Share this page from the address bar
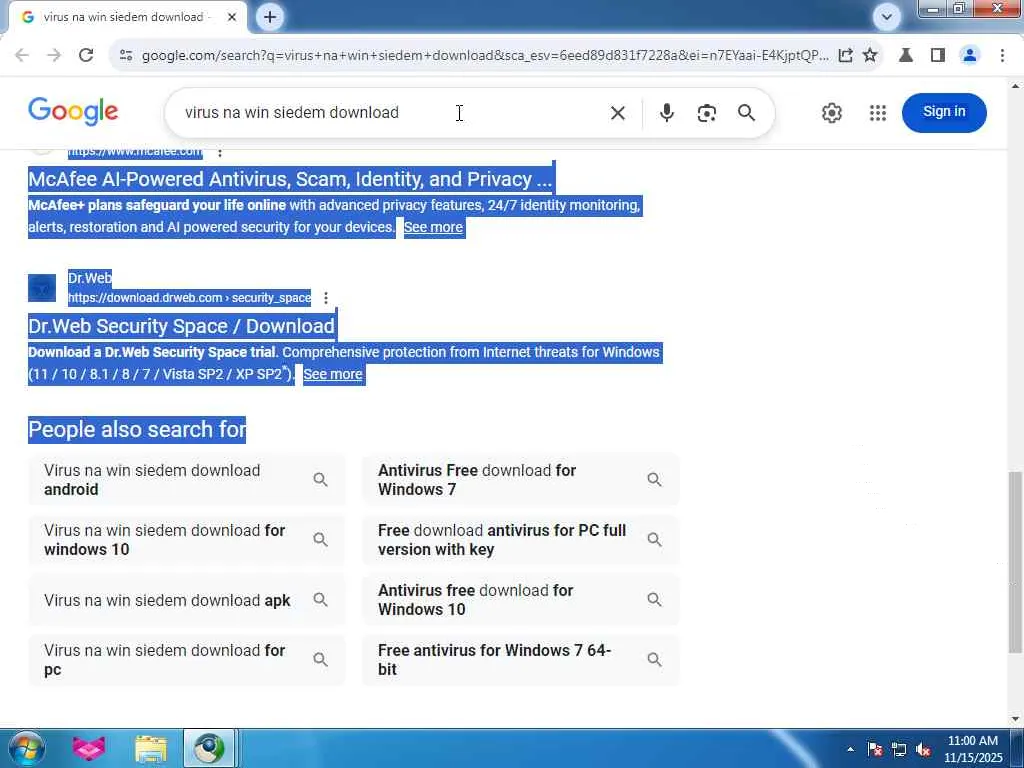Viewport: 1024px width, 768px height. pyautogui.click(x=845, y=56)
